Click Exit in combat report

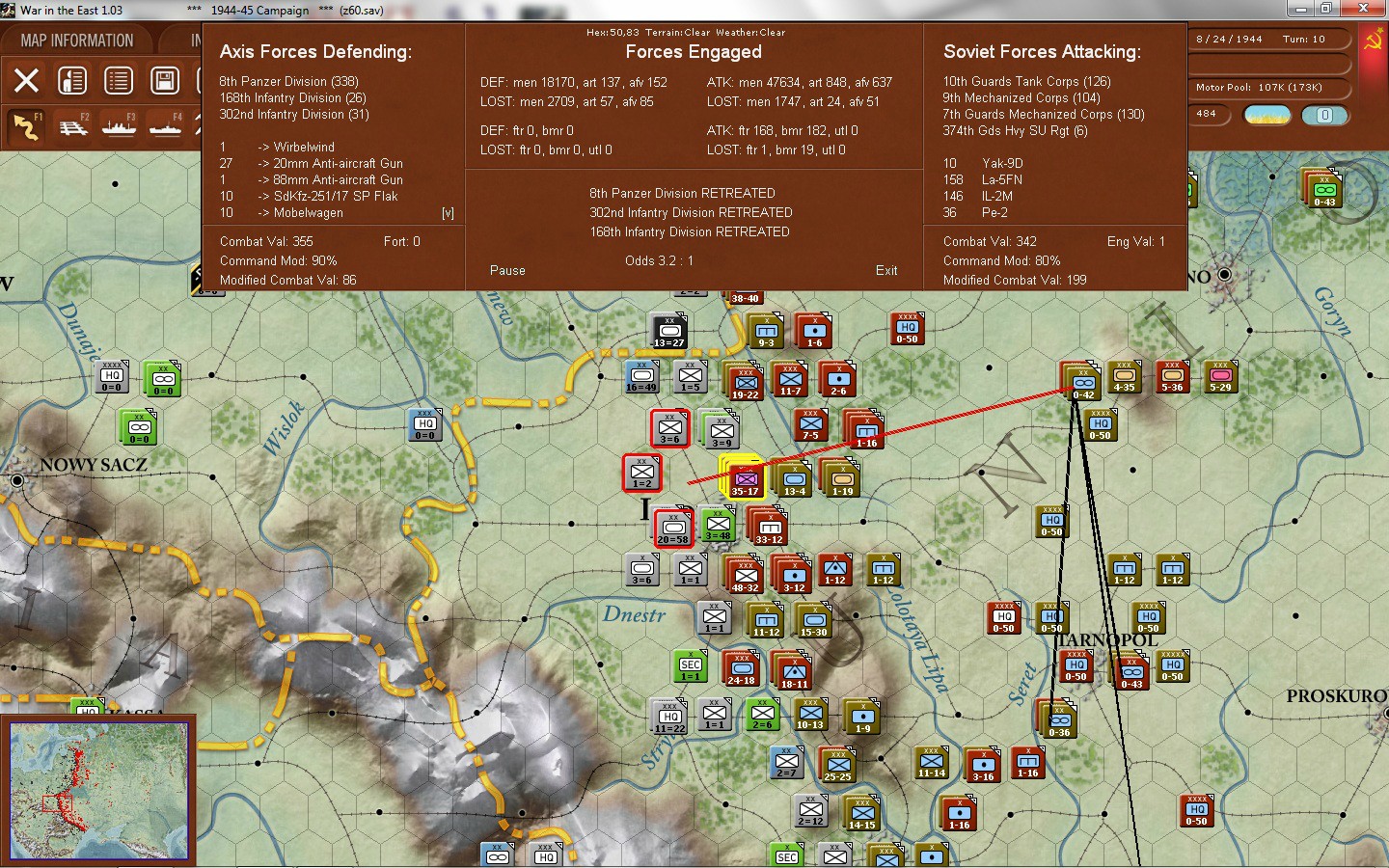(x=886, y=271)
